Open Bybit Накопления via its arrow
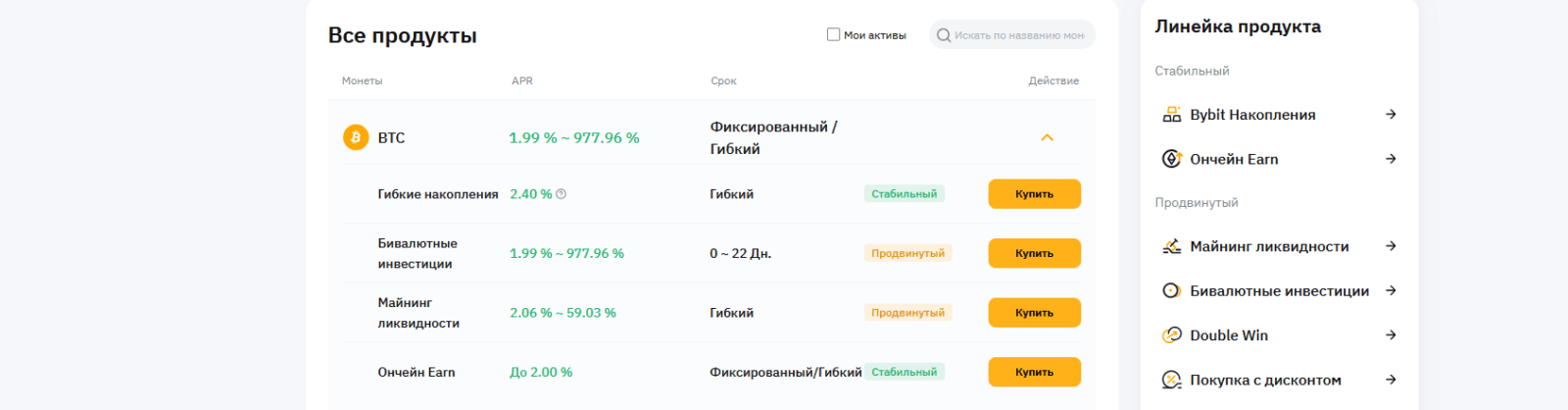This screenshot has height=410, width=1568. (x=1390, y=115)
